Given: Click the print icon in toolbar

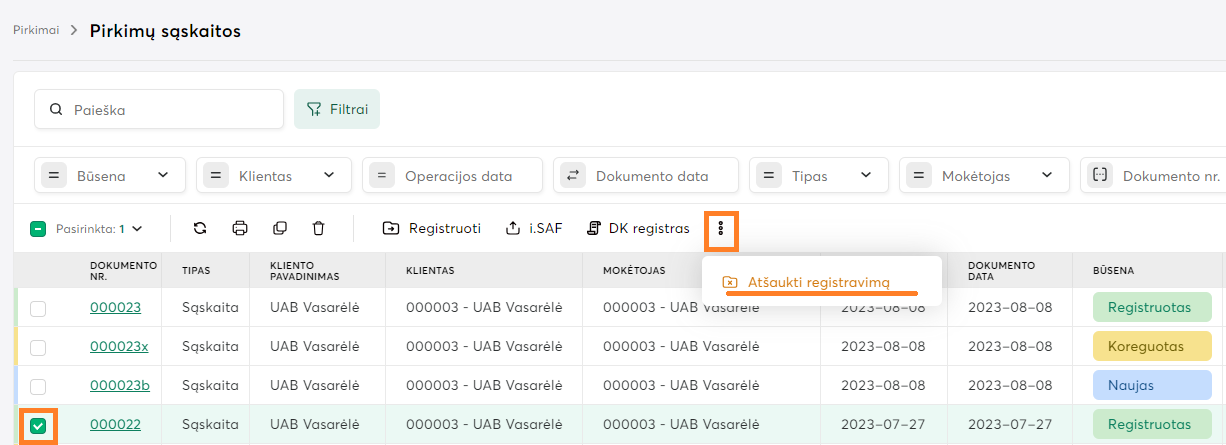Looking at the screenshot, I should pos(240,228).
